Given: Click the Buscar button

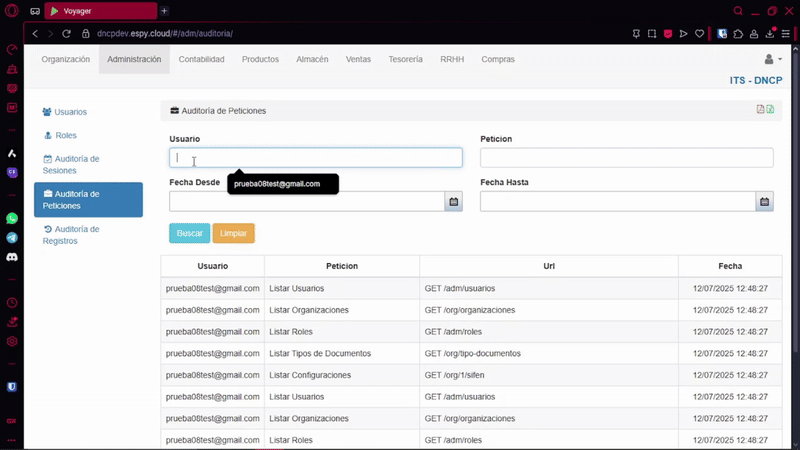Looking at the screenshot, I should (x=189, y=233).
